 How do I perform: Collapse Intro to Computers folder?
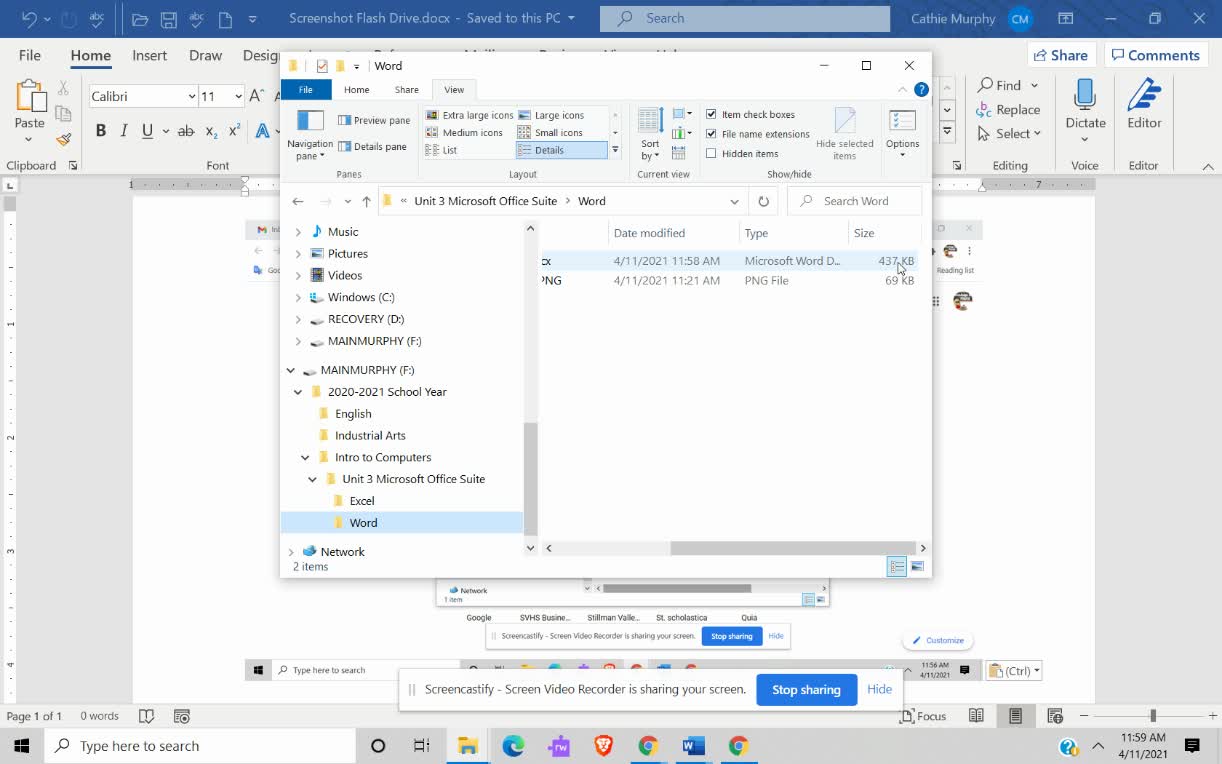pos(305,458)
